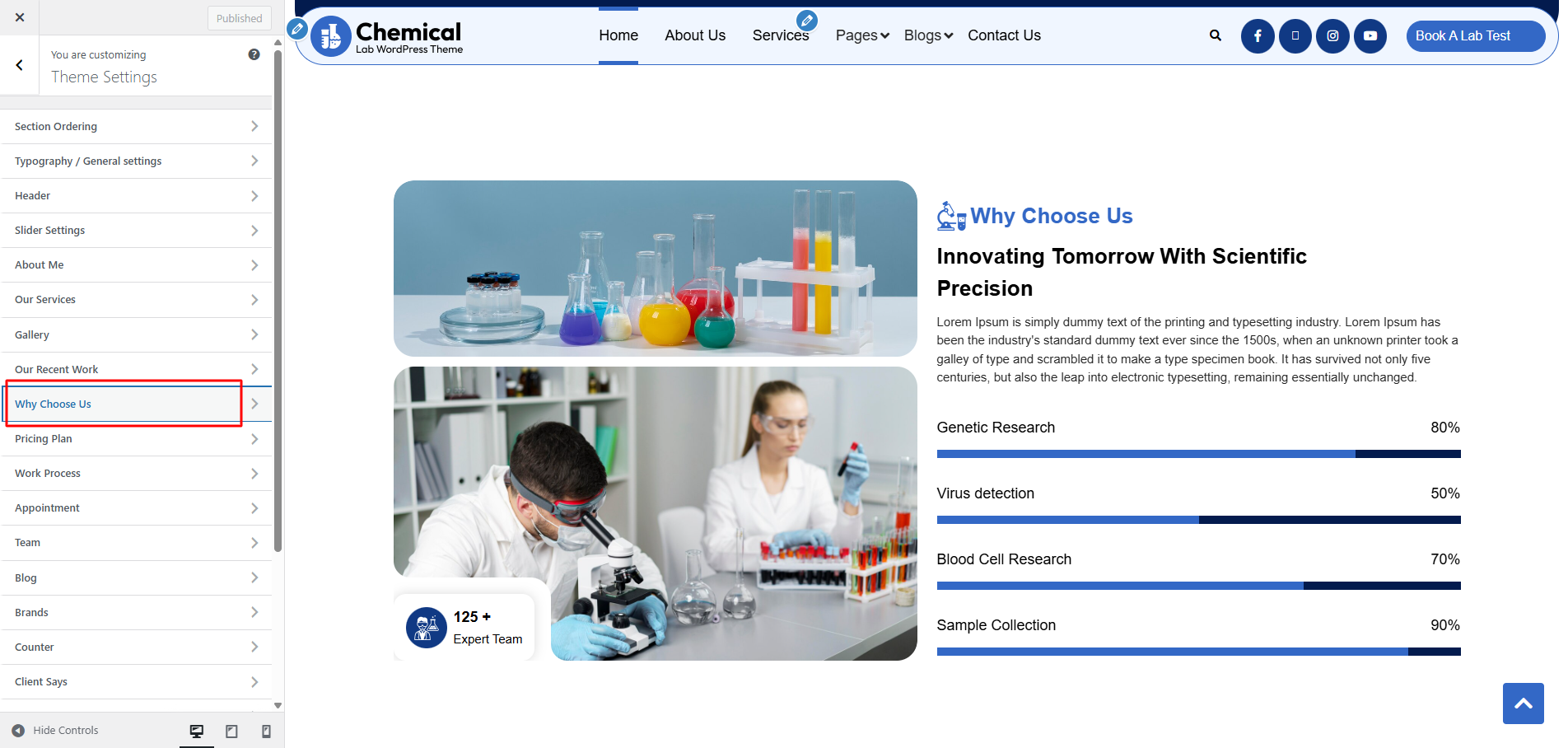The width and height of the screenshot is (1568, 748).
Task: Switch to mobile preview mode
Action: coord(266,731)
